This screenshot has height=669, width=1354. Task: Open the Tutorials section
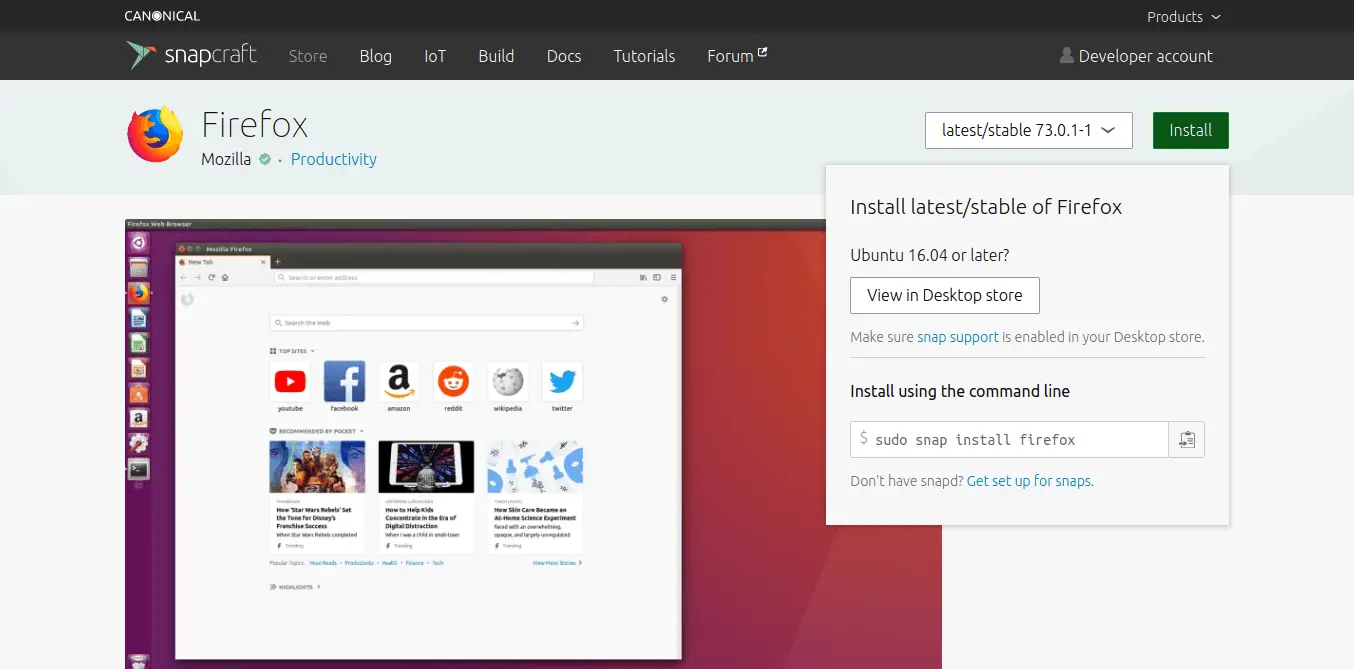[x=645, y=56]
